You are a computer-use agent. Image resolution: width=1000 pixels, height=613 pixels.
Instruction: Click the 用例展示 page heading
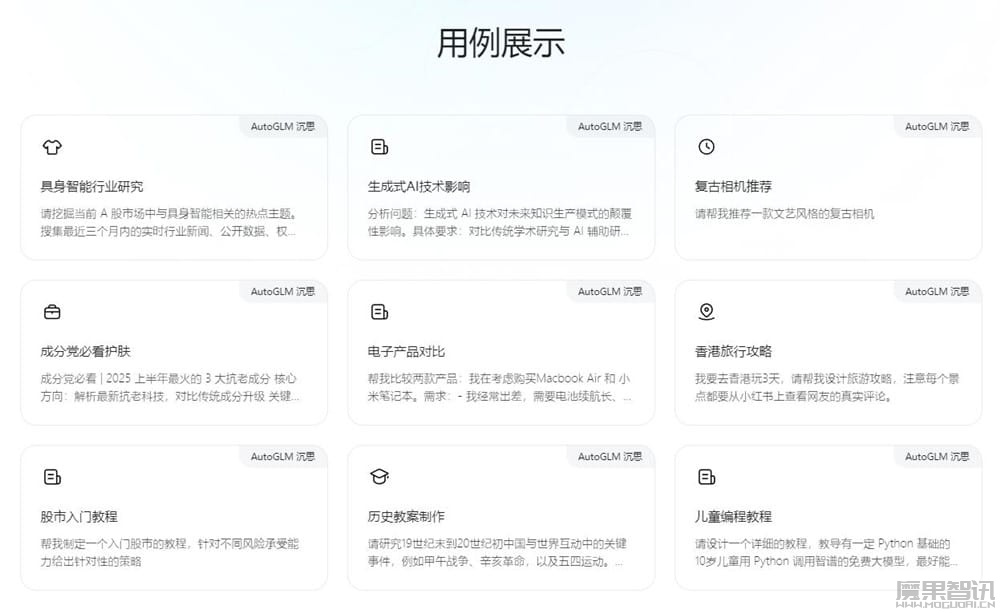501,43
